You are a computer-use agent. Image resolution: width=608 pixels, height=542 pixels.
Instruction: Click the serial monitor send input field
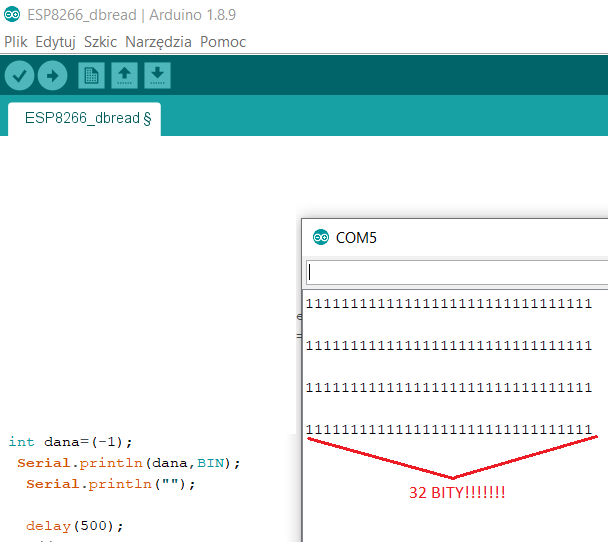457,273
